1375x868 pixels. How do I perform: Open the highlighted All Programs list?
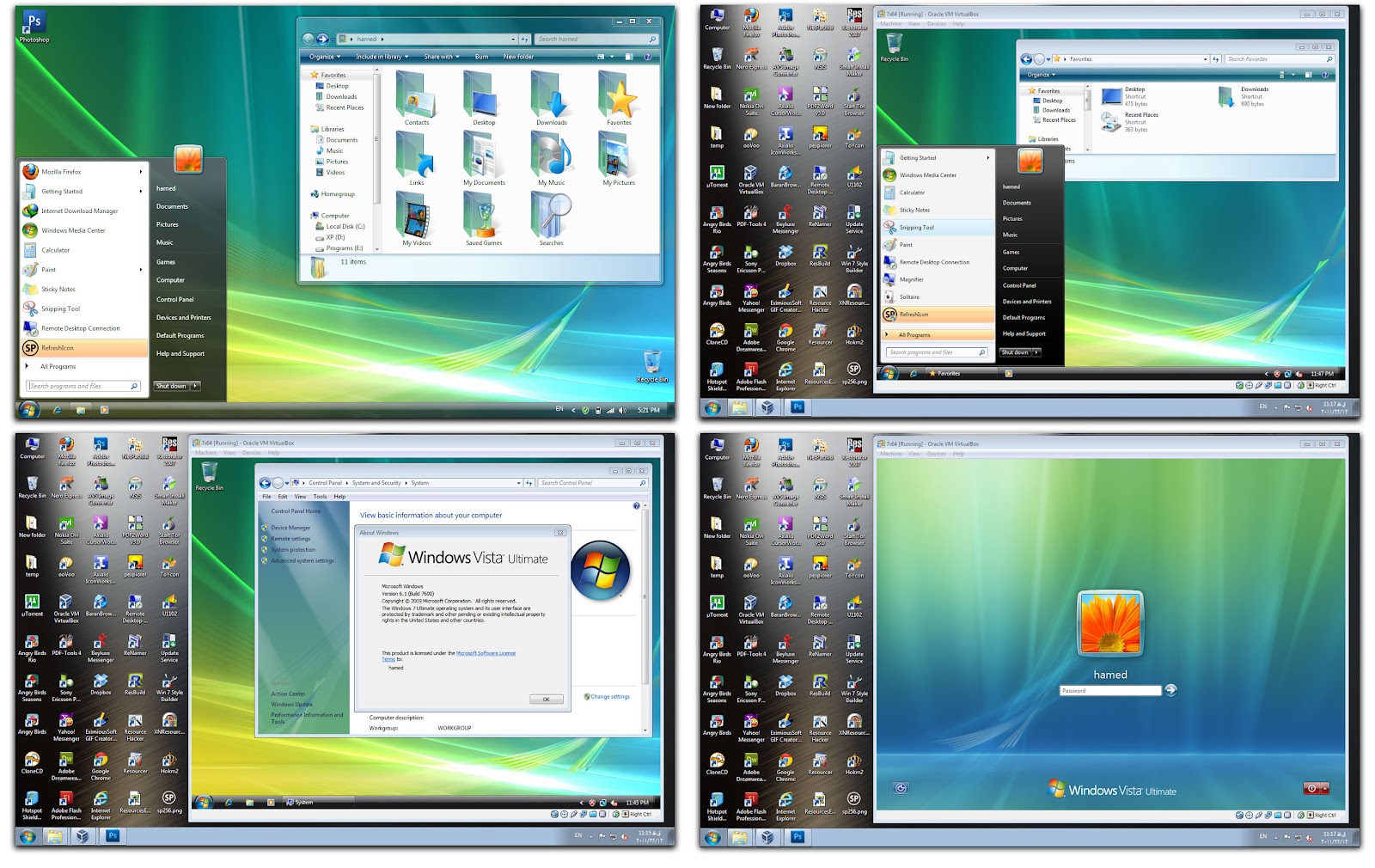(x=938, y=335)
